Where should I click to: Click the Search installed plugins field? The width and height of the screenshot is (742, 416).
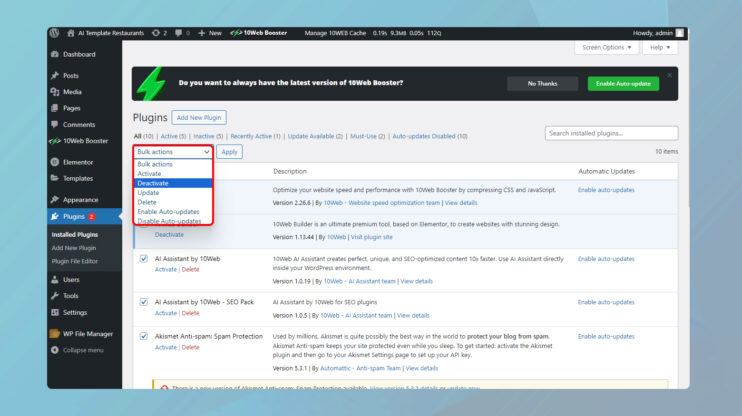pos(611,133)
